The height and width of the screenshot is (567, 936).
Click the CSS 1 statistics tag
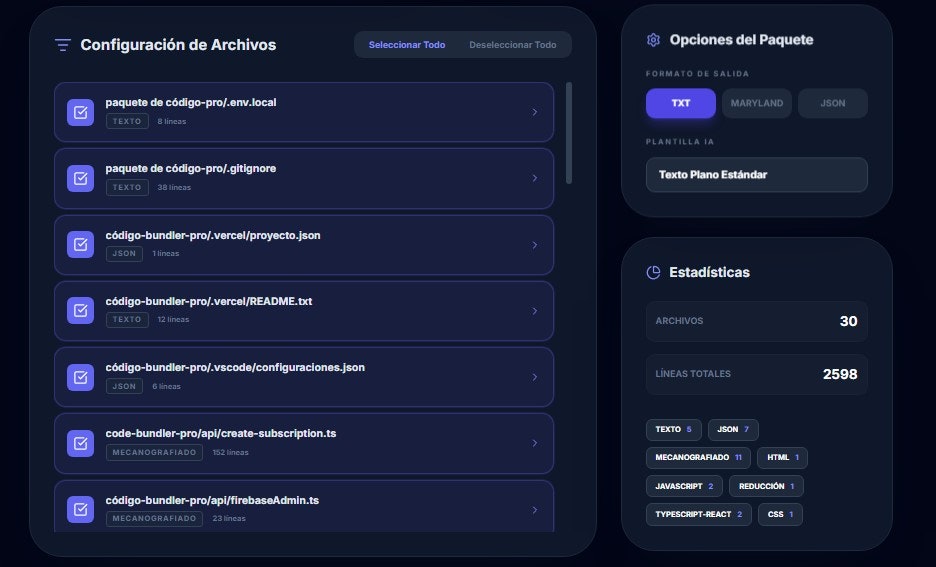[780, 514]
